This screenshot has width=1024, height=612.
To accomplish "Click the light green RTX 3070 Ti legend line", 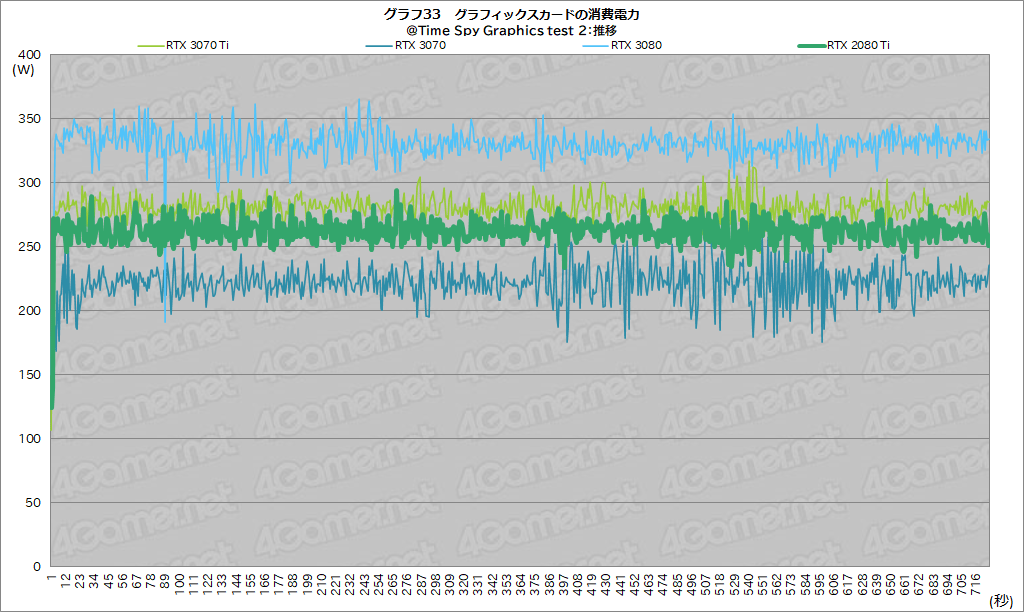I will point(151,46).
